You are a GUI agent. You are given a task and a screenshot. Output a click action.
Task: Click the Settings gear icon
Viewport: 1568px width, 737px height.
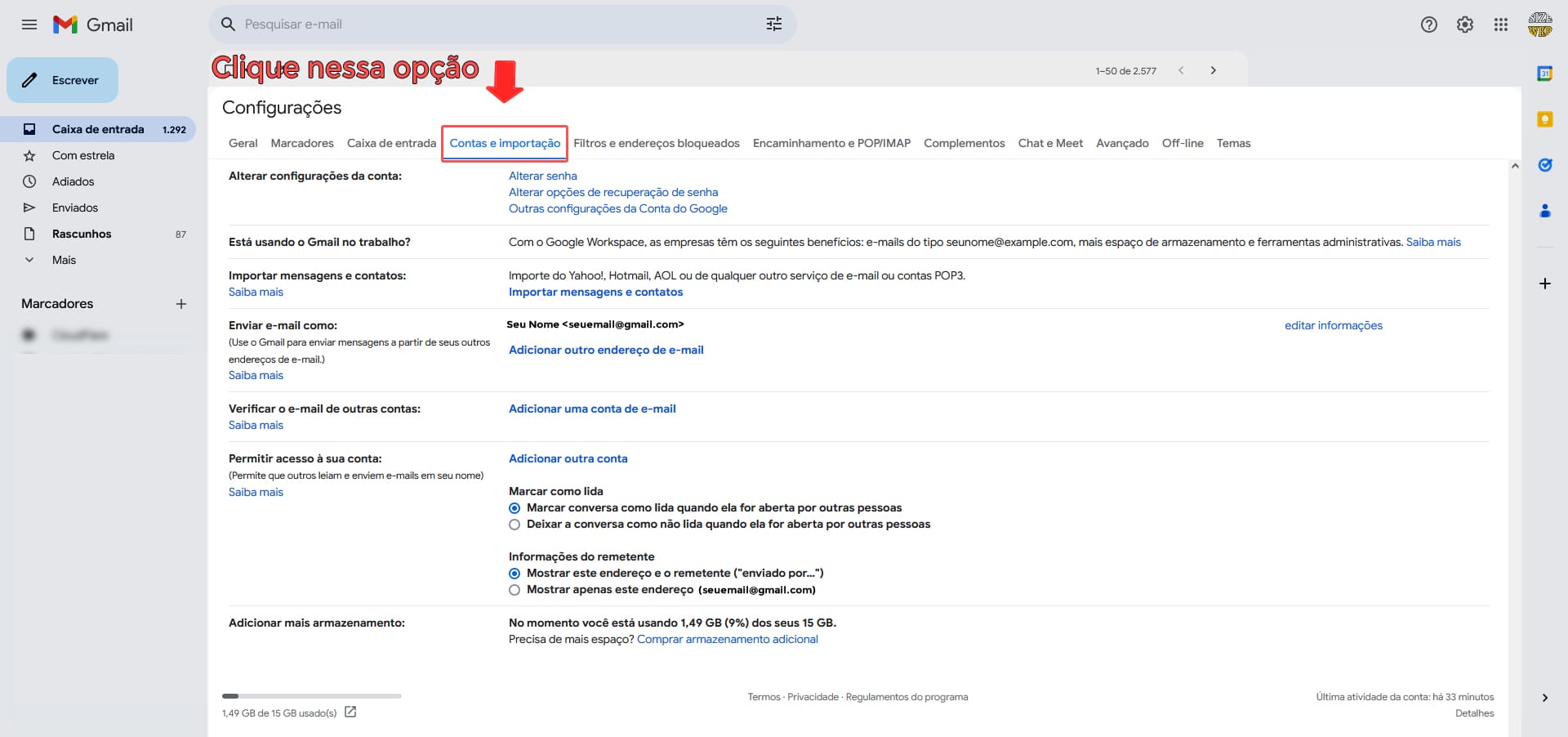tap(1464, 25)
